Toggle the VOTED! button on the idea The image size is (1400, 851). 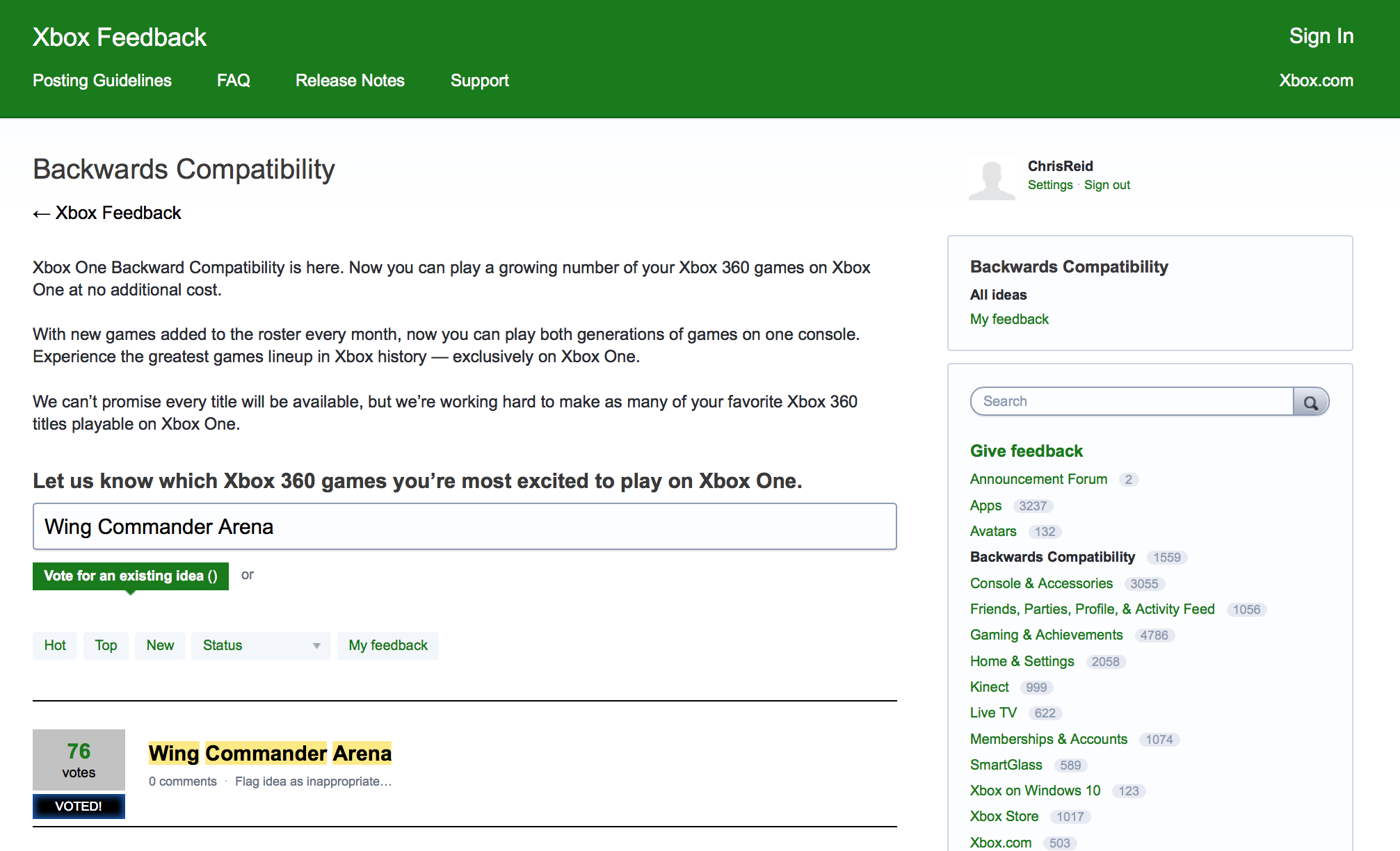(79, 806)
